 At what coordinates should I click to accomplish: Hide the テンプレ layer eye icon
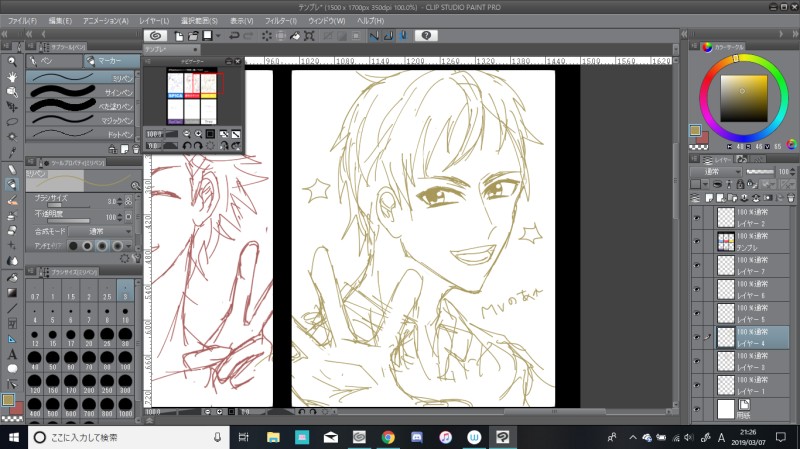coord(696,242)
